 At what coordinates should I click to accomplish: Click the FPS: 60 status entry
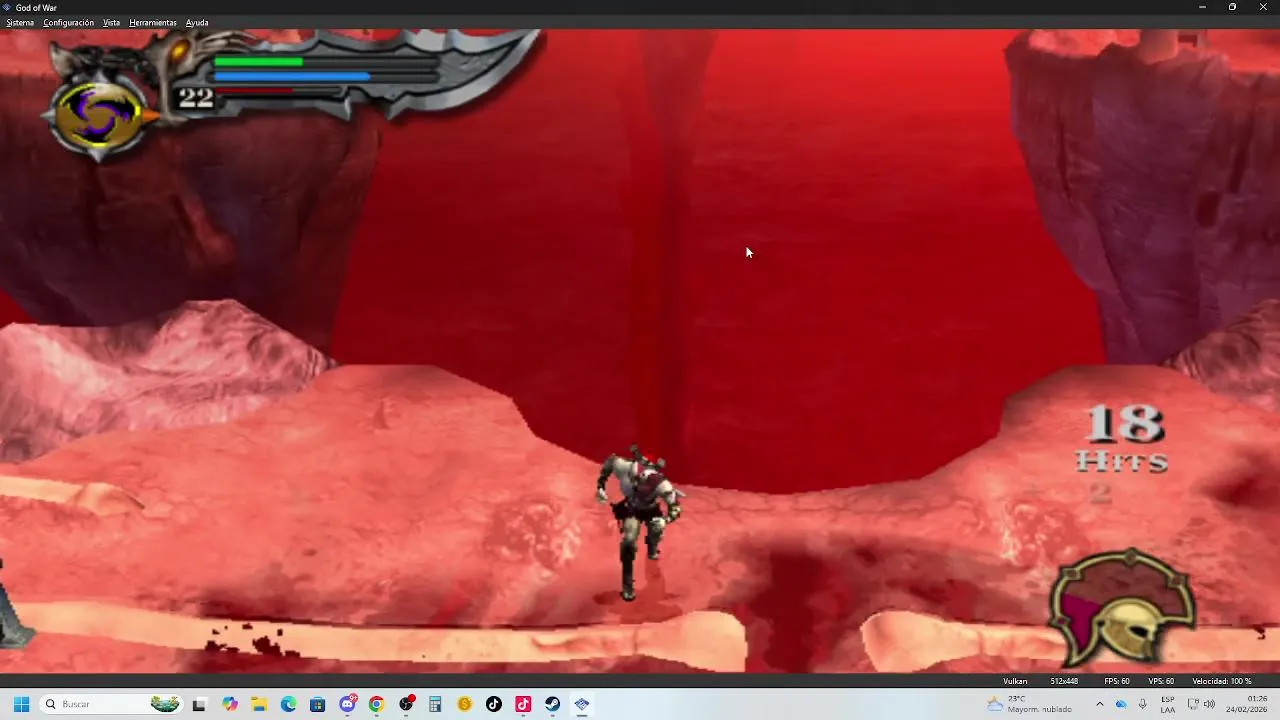click(x=1117, y=681)
